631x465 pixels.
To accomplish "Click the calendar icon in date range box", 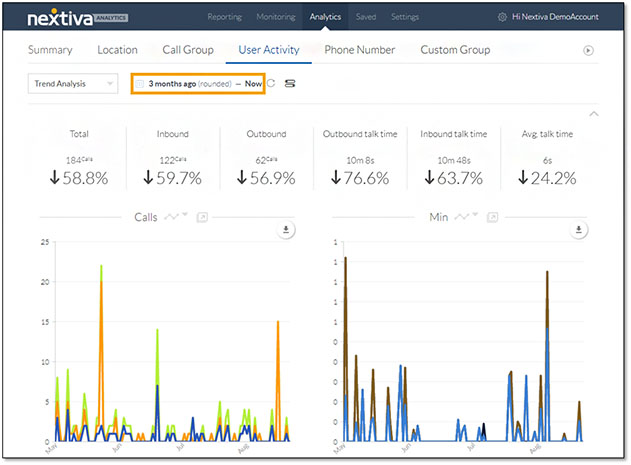I will 139,84.
